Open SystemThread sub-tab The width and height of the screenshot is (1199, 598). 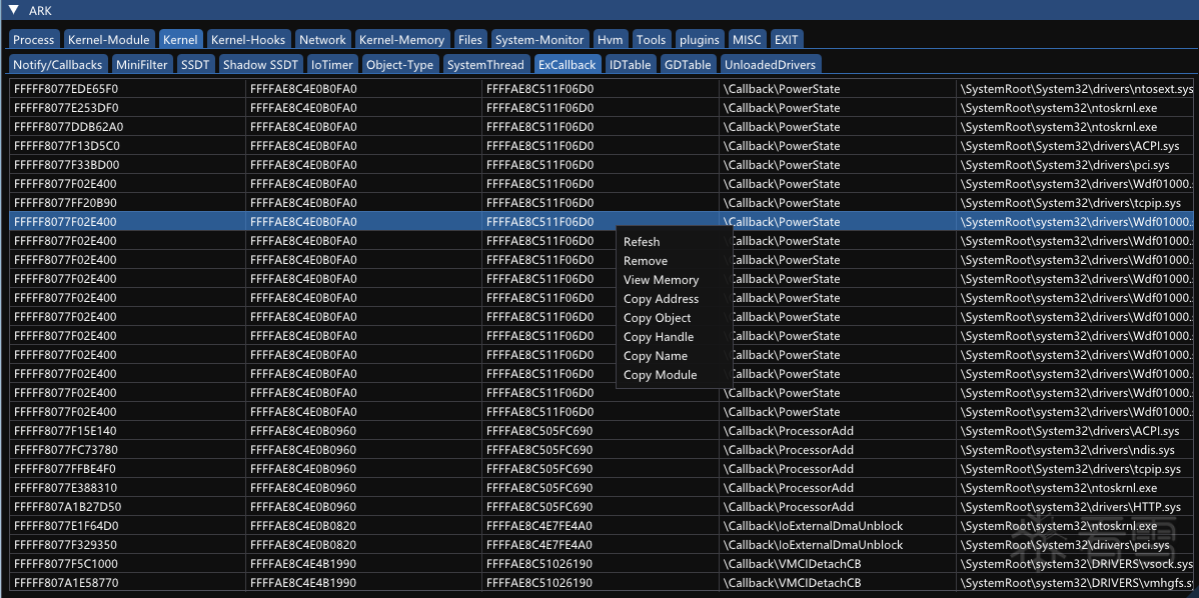coord(486,65)
